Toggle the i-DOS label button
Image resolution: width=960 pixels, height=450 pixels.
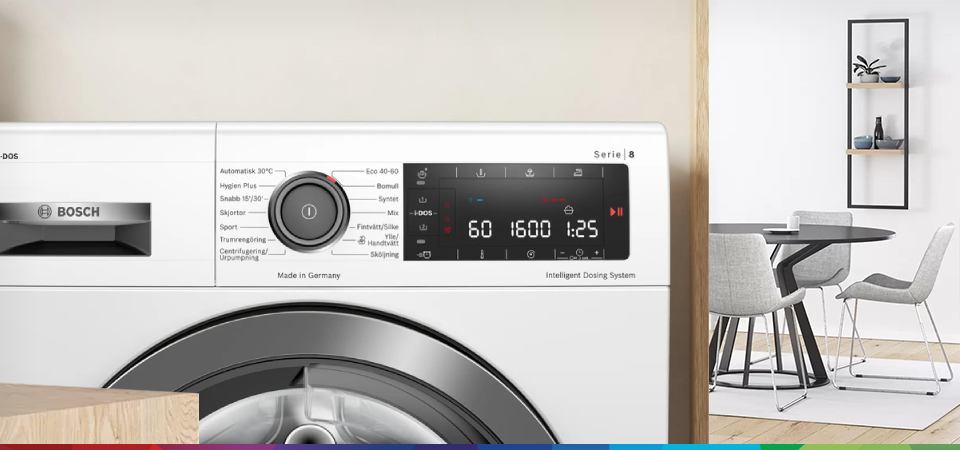pos(423,213)
